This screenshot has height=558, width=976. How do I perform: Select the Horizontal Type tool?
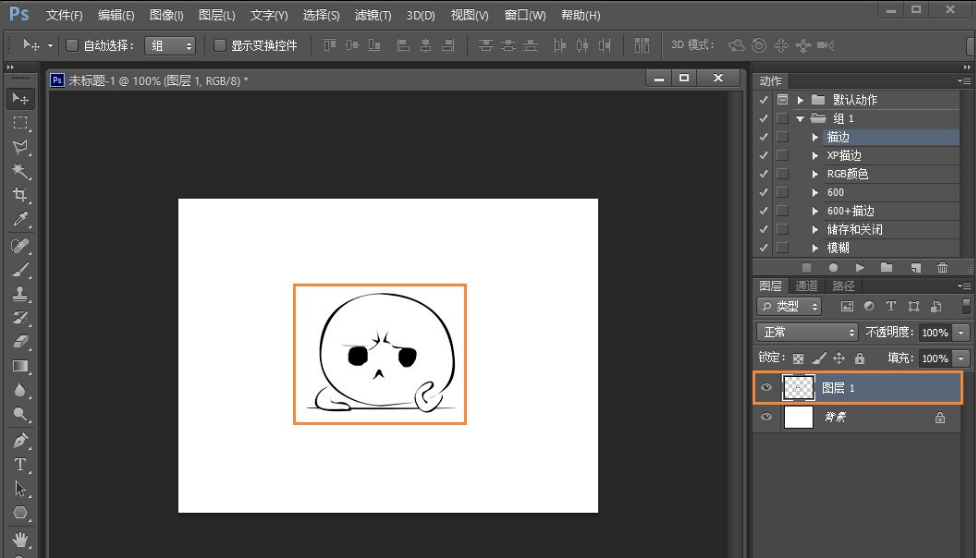20,465
